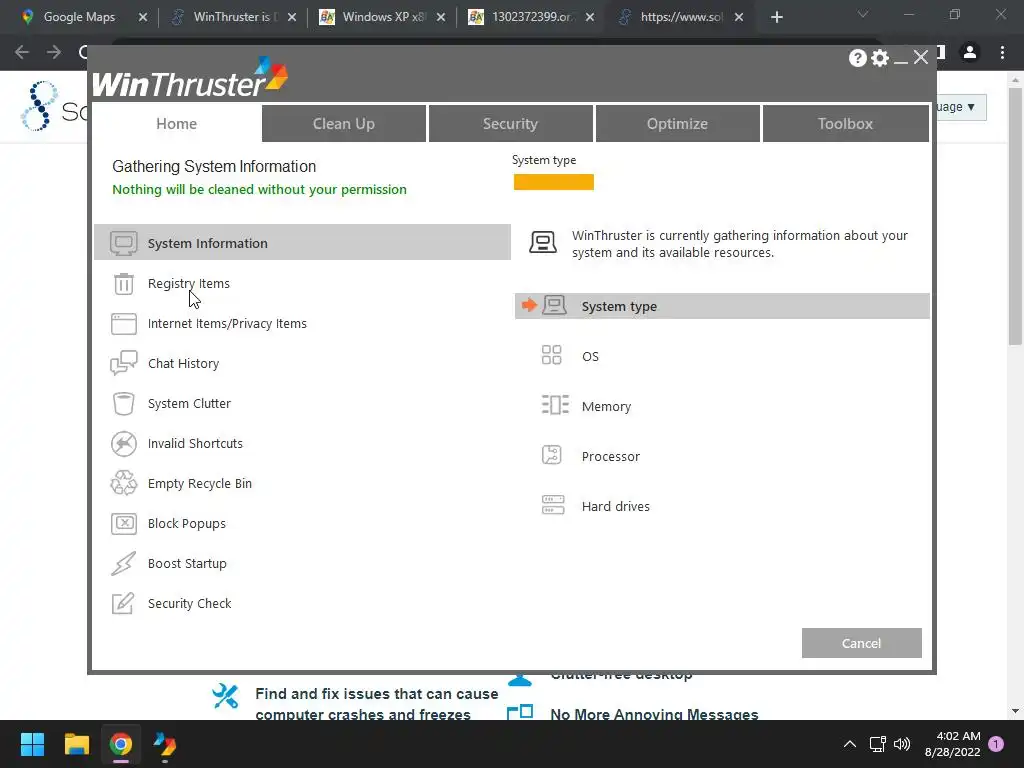The image size is (1024, 768).
Task: Select Boost Startup label
Action: (187, 564)
